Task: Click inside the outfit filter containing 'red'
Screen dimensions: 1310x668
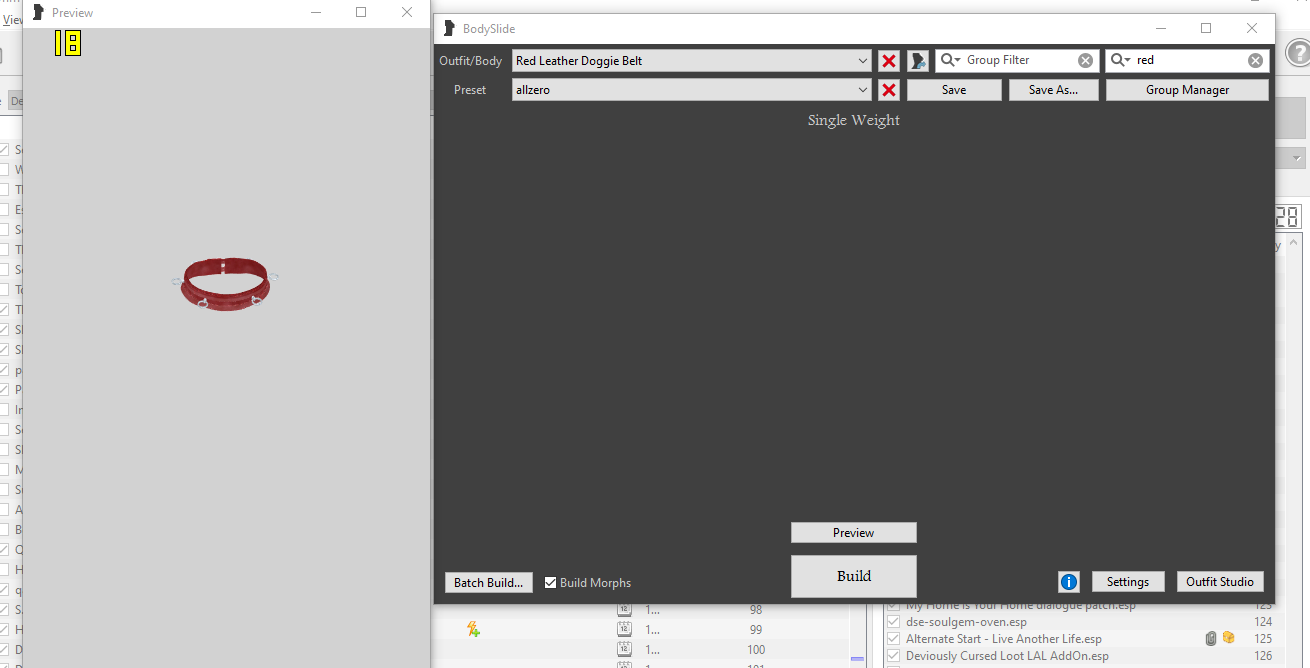Action: [x=1188, y=60]
